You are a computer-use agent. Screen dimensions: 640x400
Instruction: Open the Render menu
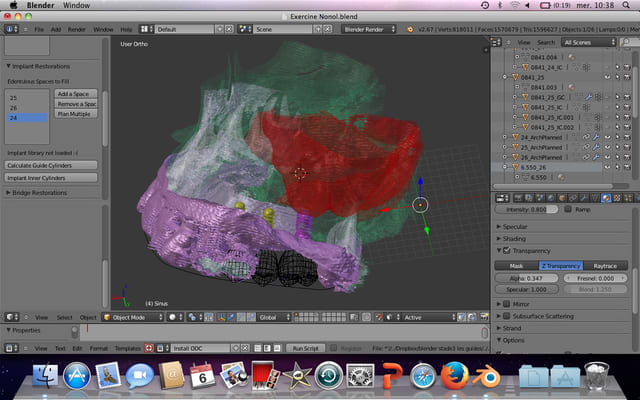tap(76, 29)
